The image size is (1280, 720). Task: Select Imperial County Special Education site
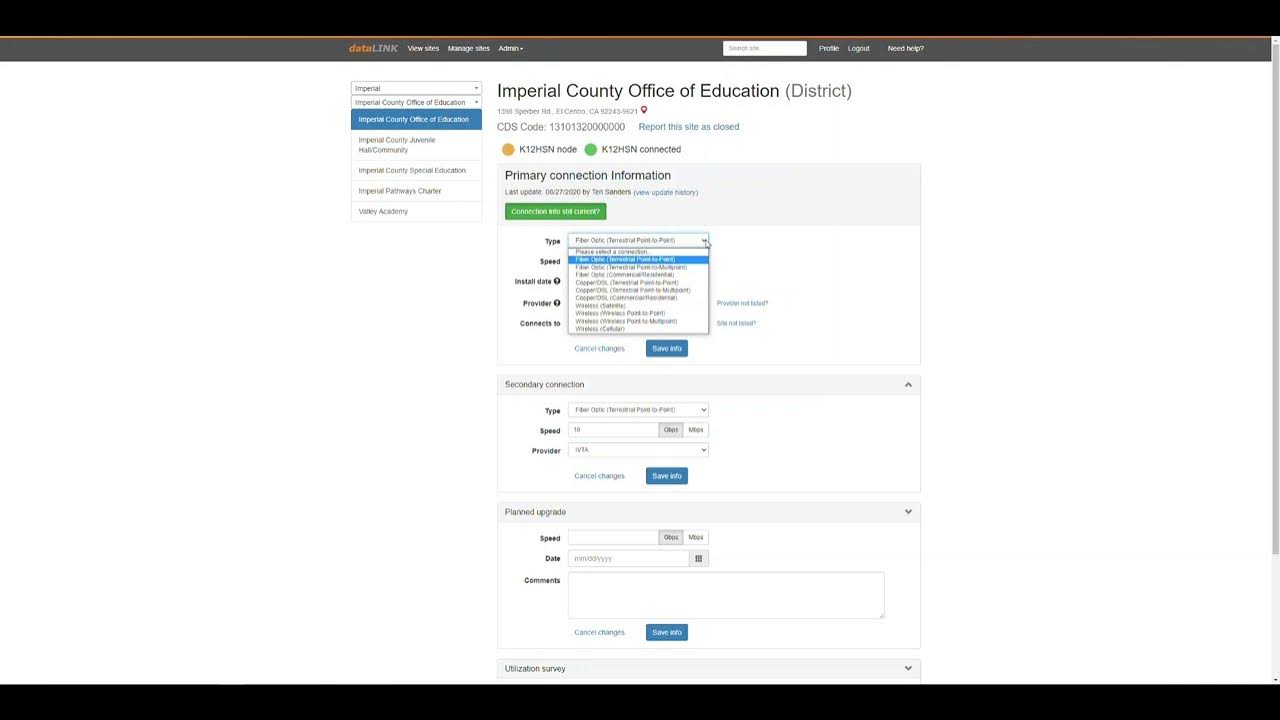[x=416, y=170]
